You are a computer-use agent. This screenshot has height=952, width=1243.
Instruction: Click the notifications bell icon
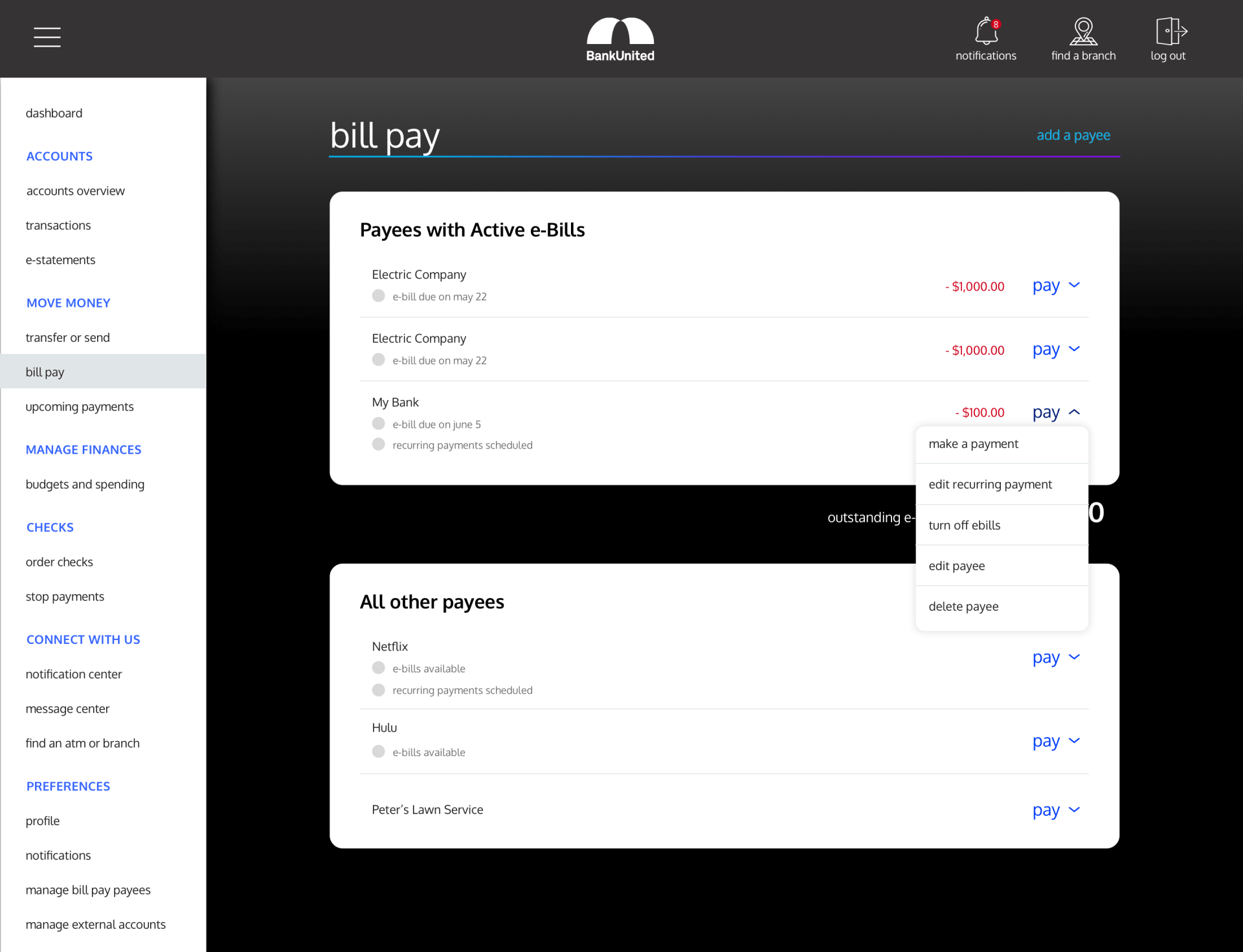coord(985,31)
